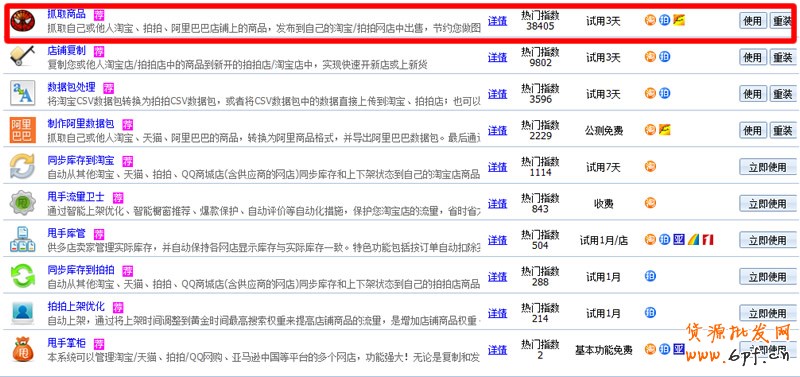Click the yellow sync-arrows icon for 同步库存到淘宝
The width and height of the screenshot is (800, 377).
coord(22,166)
